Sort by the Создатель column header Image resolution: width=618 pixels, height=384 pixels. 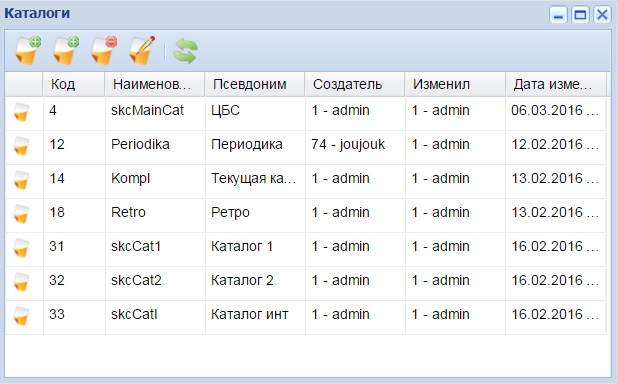point(355,84)
